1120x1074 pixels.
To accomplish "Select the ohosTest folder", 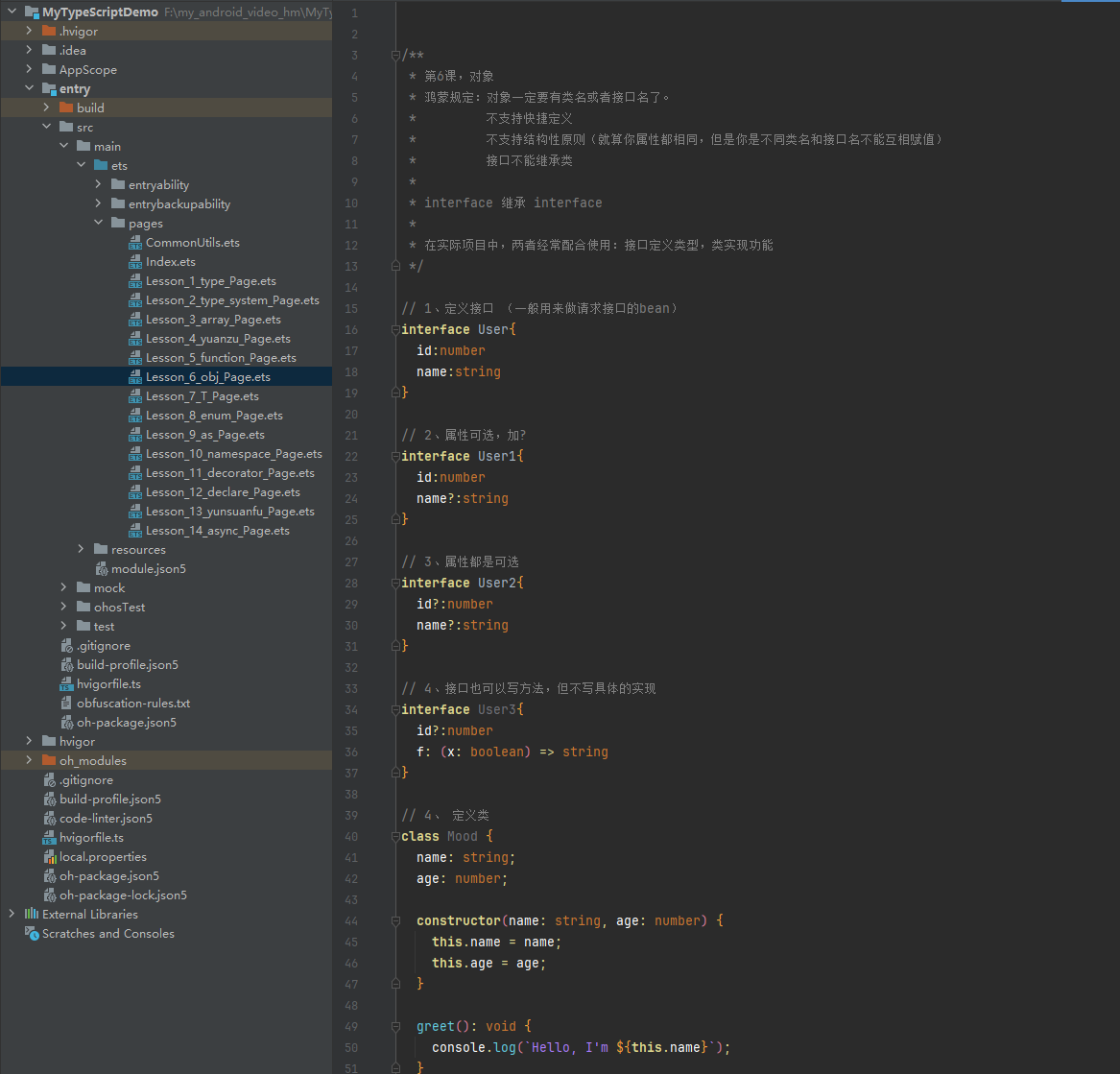I will point(119,608).
